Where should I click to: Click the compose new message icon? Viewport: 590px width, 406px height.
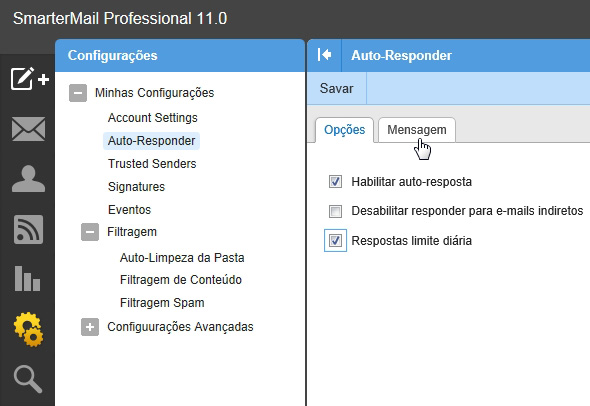coord(29,79)
